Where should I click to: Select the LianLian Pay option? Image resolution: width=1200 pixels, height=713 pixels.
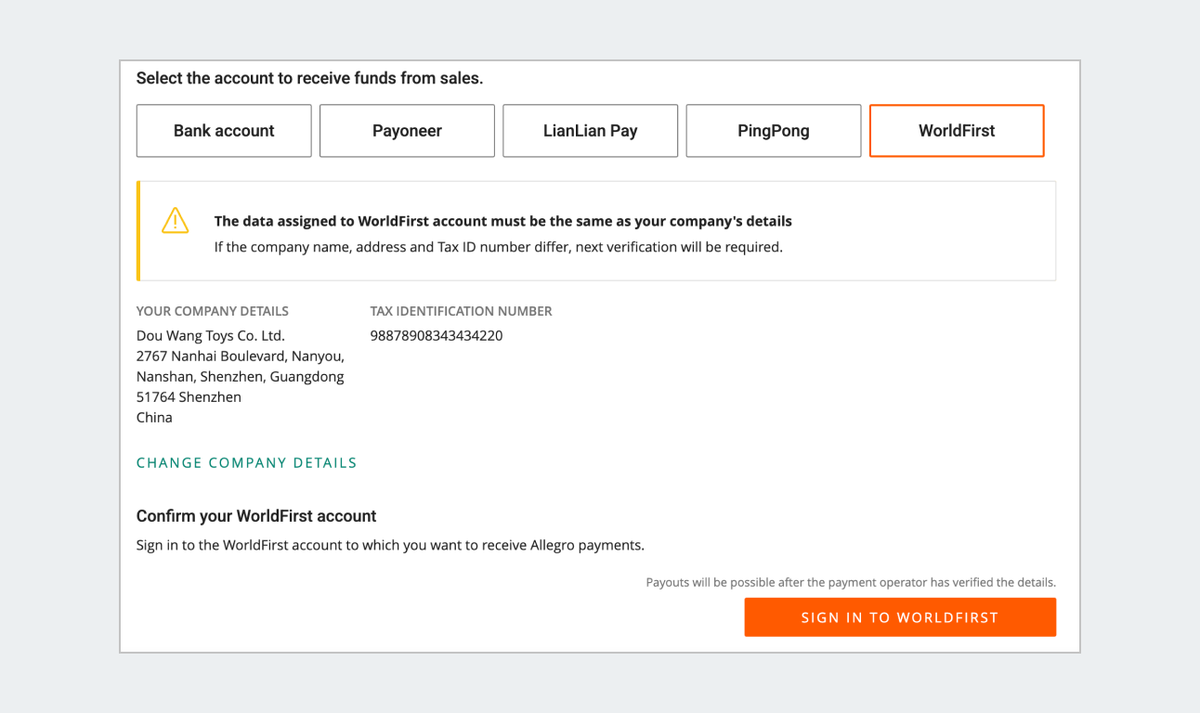(x=590, y=131)
